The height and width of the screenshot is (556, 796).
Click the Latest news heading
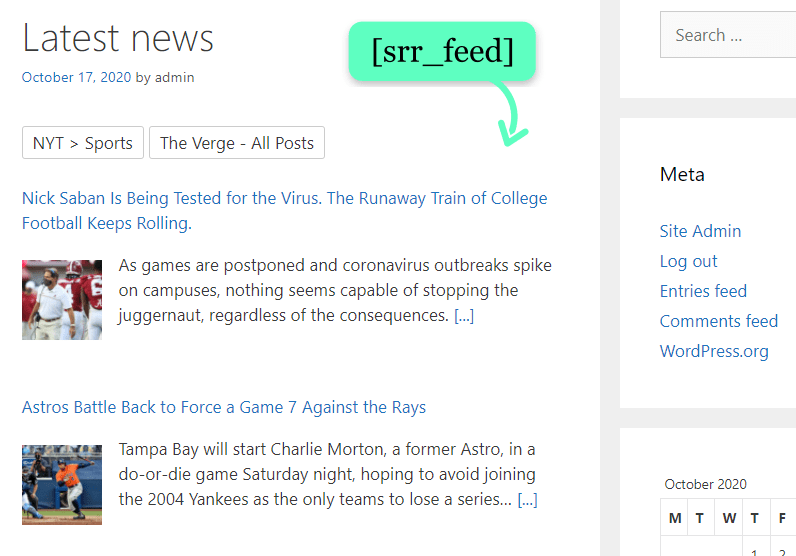click(x=118, y=38)
